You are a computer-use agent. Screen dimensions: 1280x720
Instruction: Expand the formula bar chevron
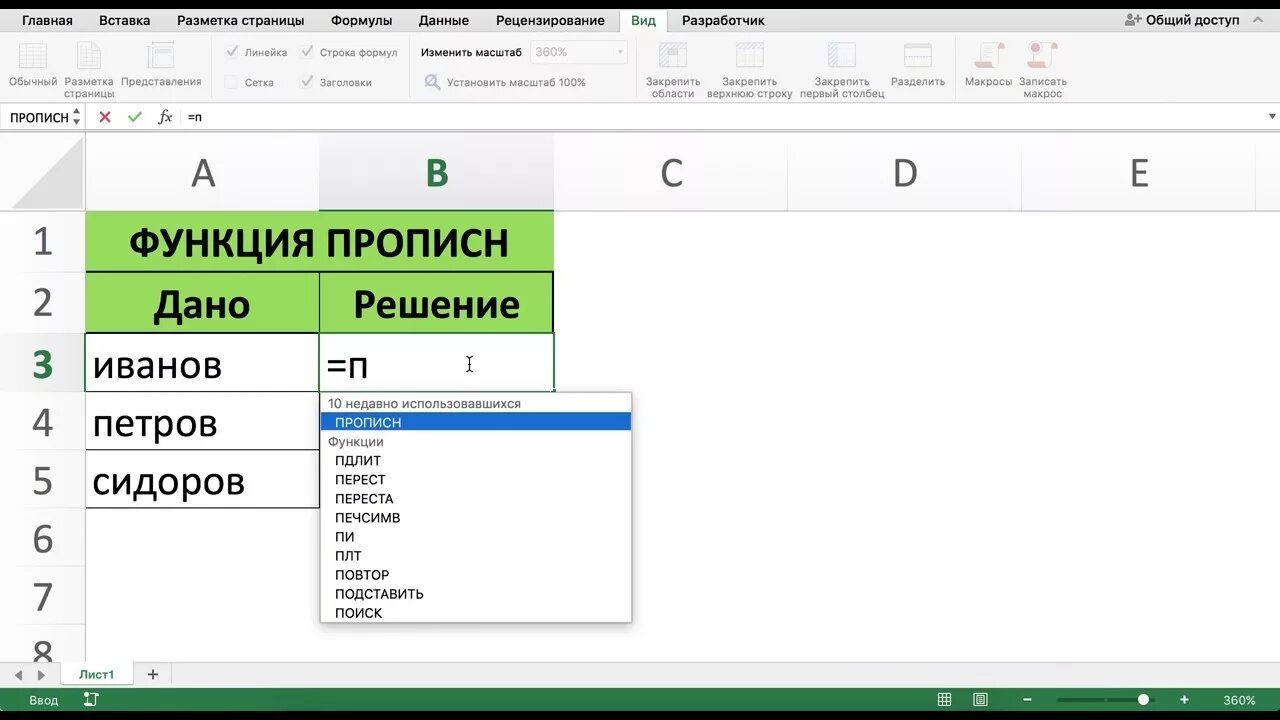[1272, 117]
